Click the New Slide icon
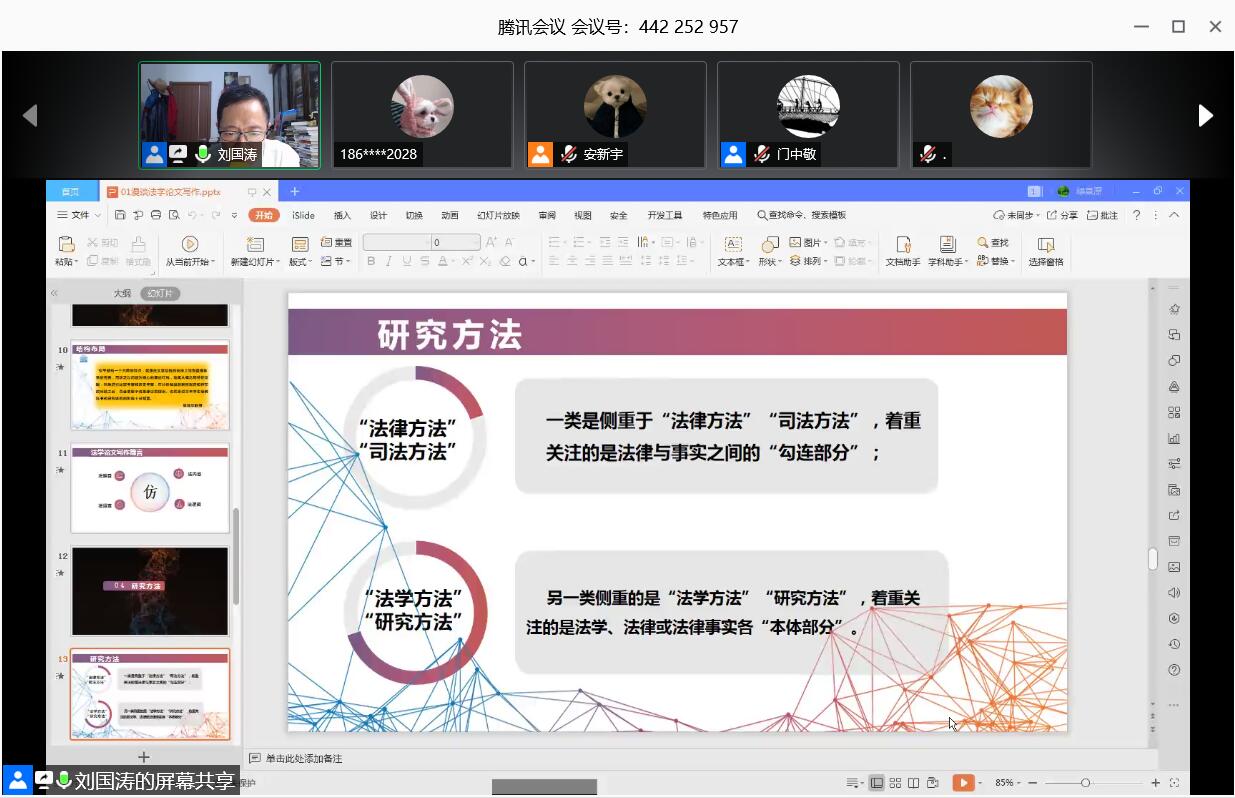1235x798 pixels. (254, 244)
